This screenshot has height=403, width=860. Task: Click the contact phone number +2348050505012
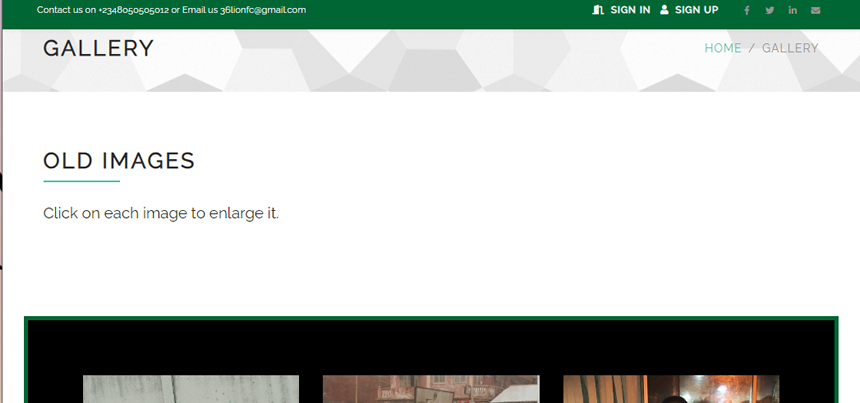click(x=133, y=10)
